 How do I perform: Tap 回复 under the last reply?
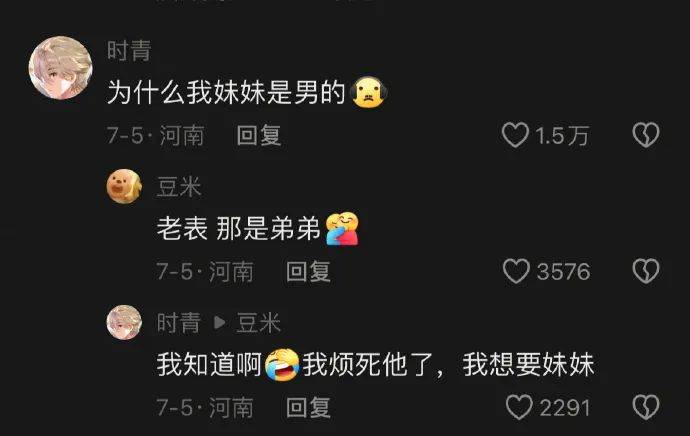point(308,407)
